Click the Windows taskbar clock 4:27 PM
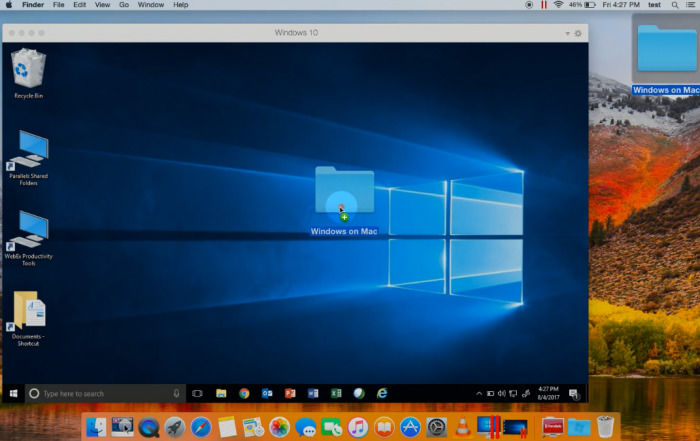The height and width of the screenshot is (441, 700). pos(549,393)
